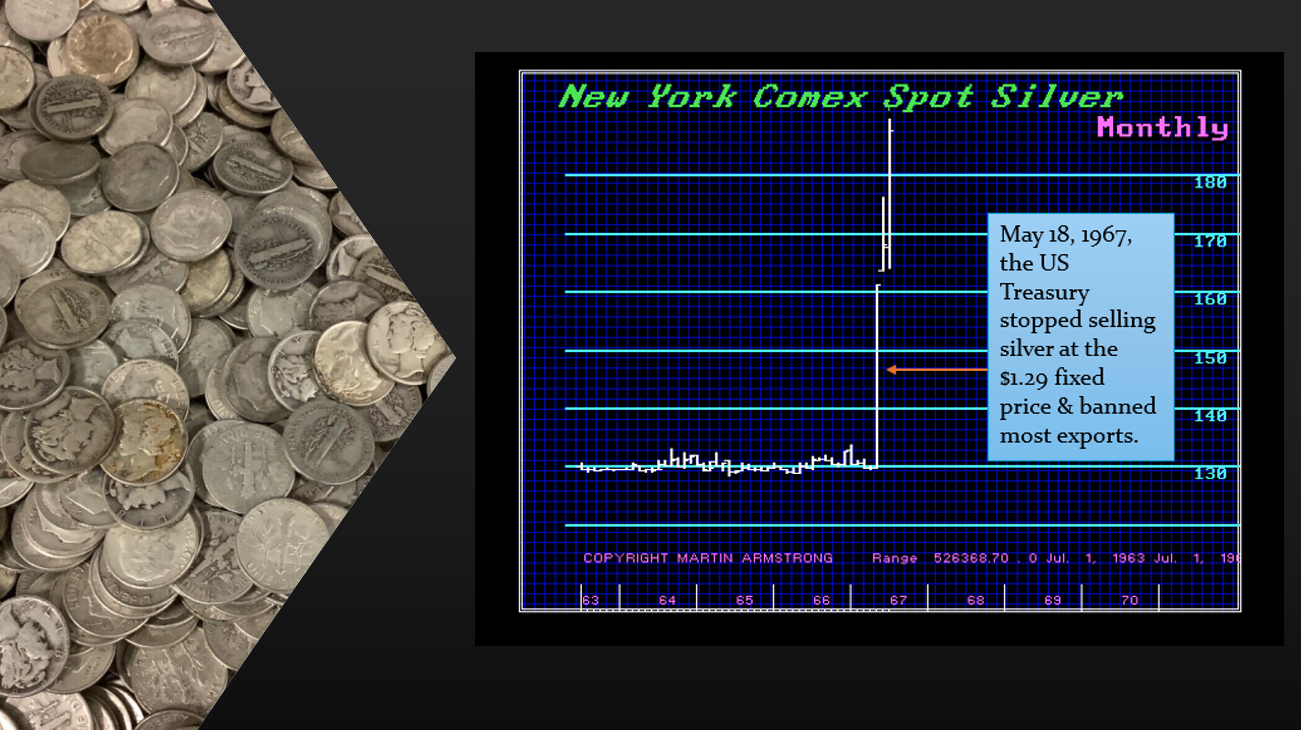This screenshot has width=1301, height=730.
Task: Select the "66" year label
Action: (x=821, y=600)
